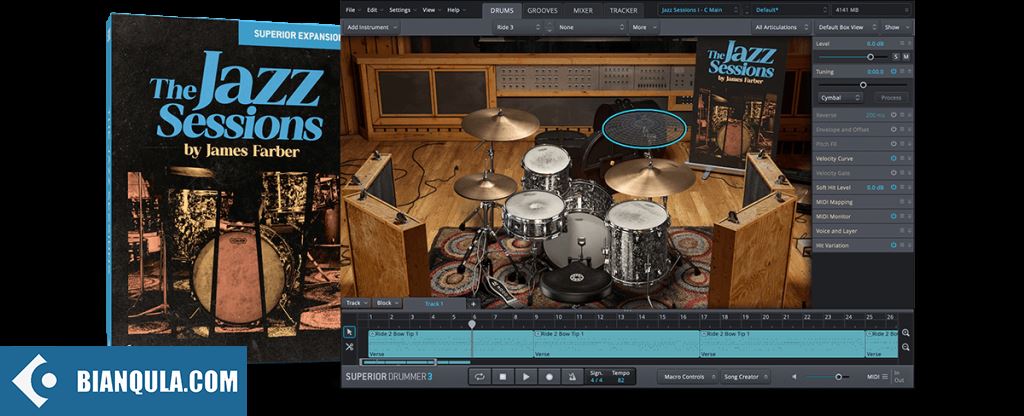Open Song Creator
The width and height of the screenshot is (1024, 416).
pyautogui.click(x=744, y=377)
